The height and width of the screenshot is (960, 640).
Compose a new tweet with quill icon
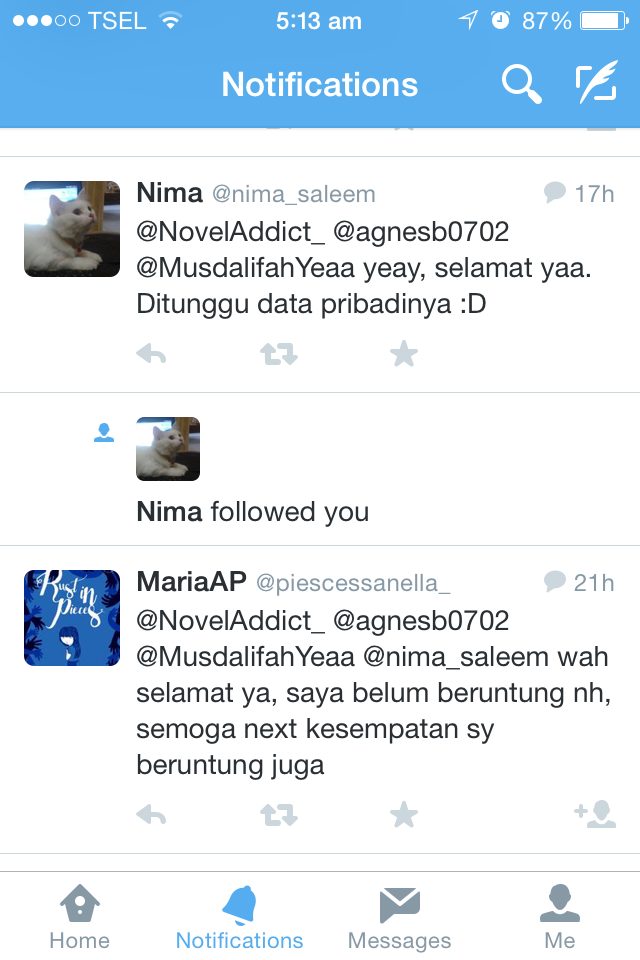596,82
